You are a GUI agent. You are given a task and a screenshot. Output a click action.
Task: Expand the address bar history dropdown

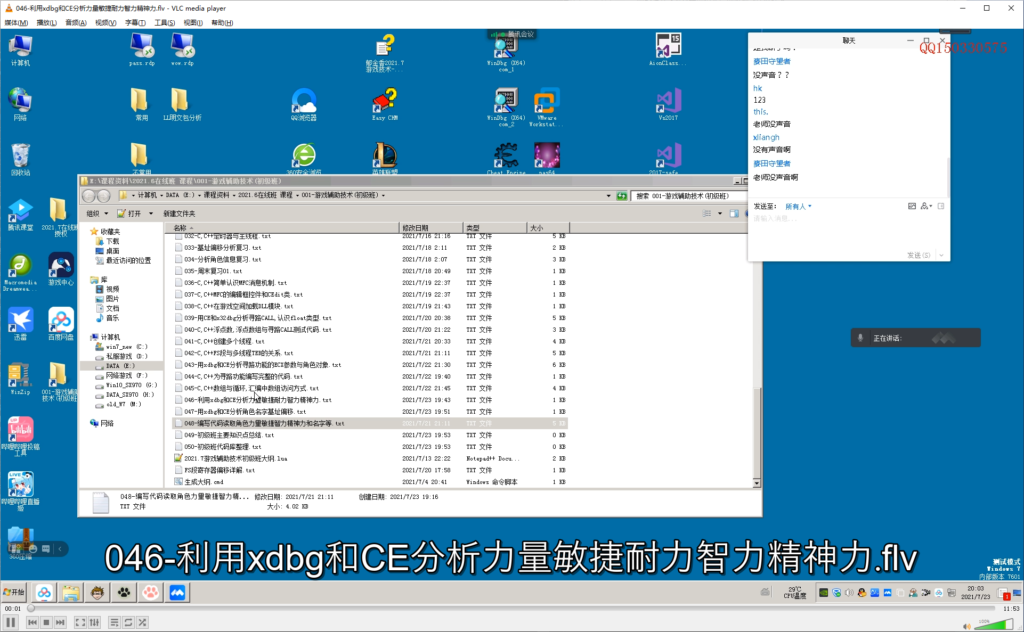609,196
